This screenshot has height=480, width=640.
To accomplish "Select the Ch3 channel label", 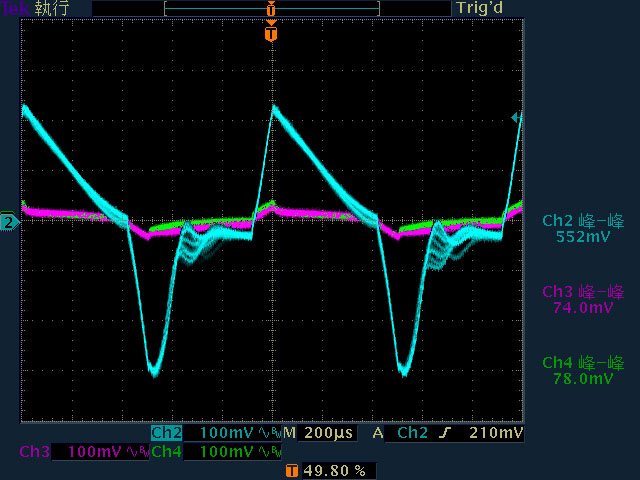I will (33, 452).
